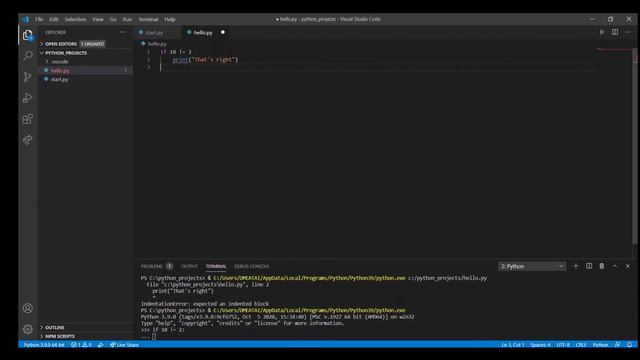Switch to the Debug Console tab
The image size is (640, 360).
(x=252, y=266)
